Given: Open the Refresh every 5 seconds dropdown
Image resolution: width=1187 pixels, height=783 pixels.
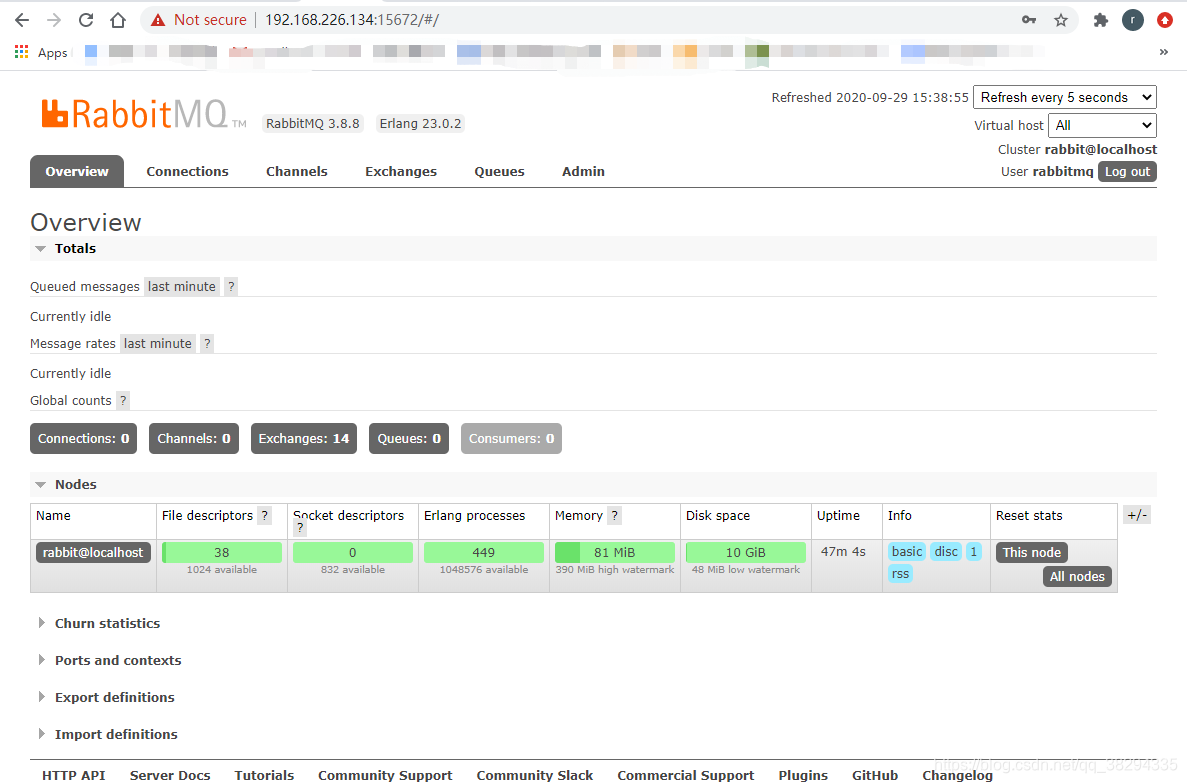Looking at the screenshot, I should tap(1064, 97).
